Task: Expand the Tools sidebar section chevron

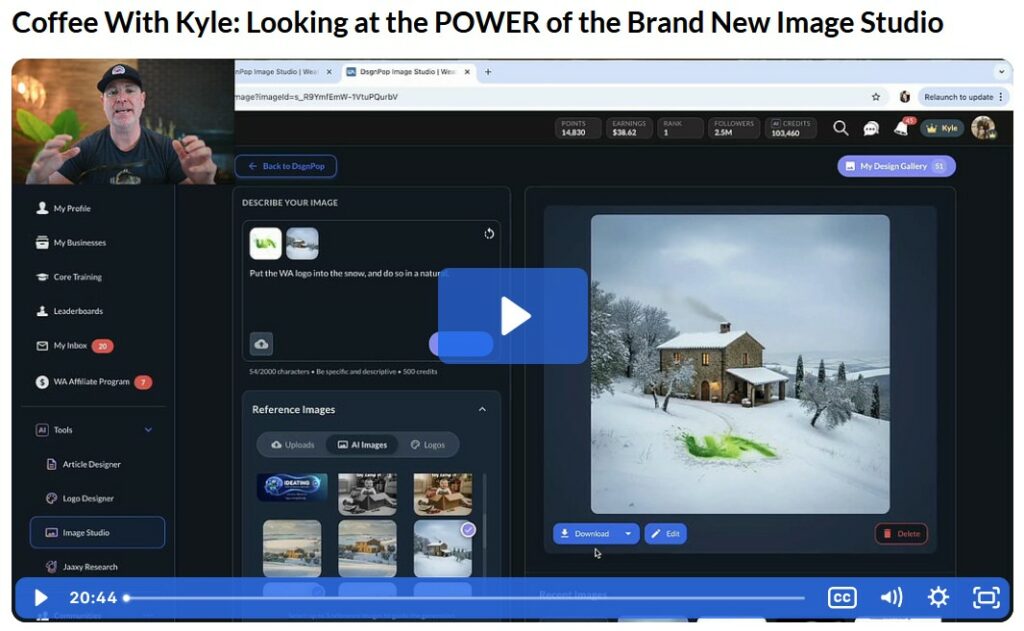Action: [x=149, y=430]
